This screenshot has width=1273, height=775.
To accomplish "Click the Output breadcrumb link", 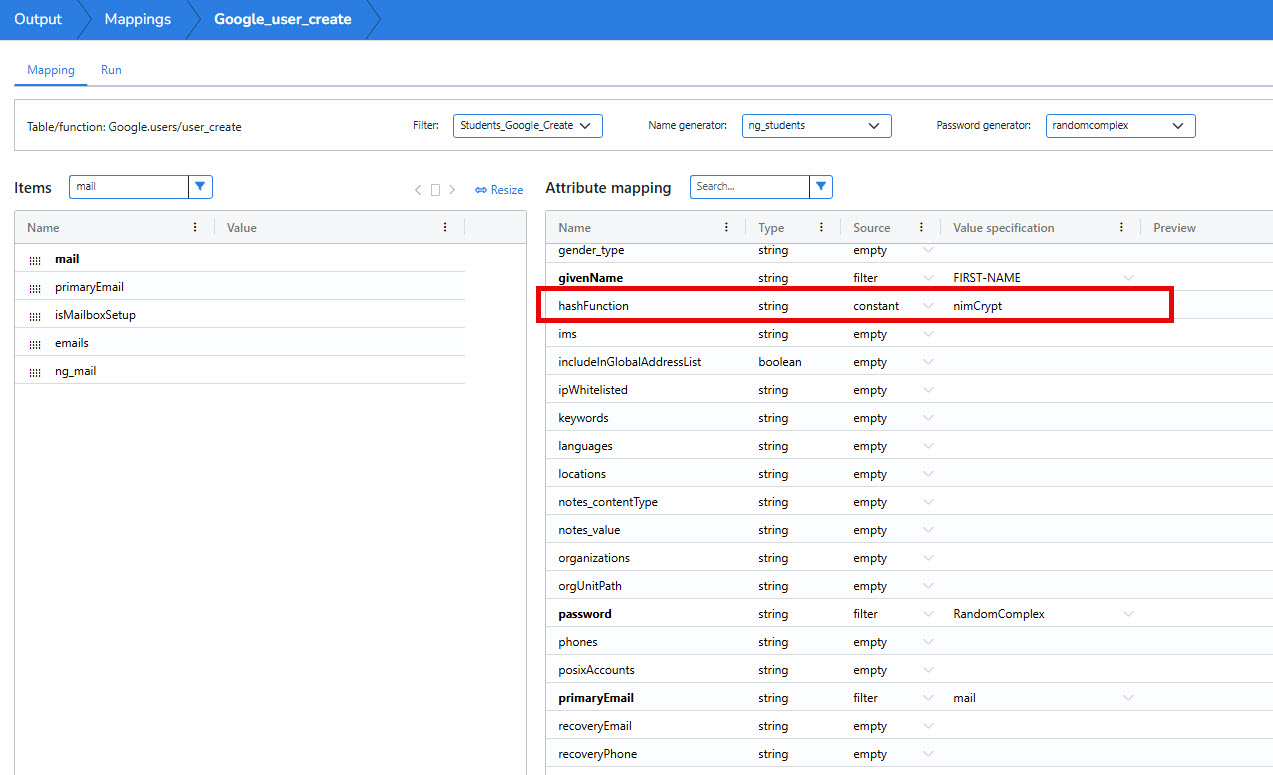I will coord(37,19).
